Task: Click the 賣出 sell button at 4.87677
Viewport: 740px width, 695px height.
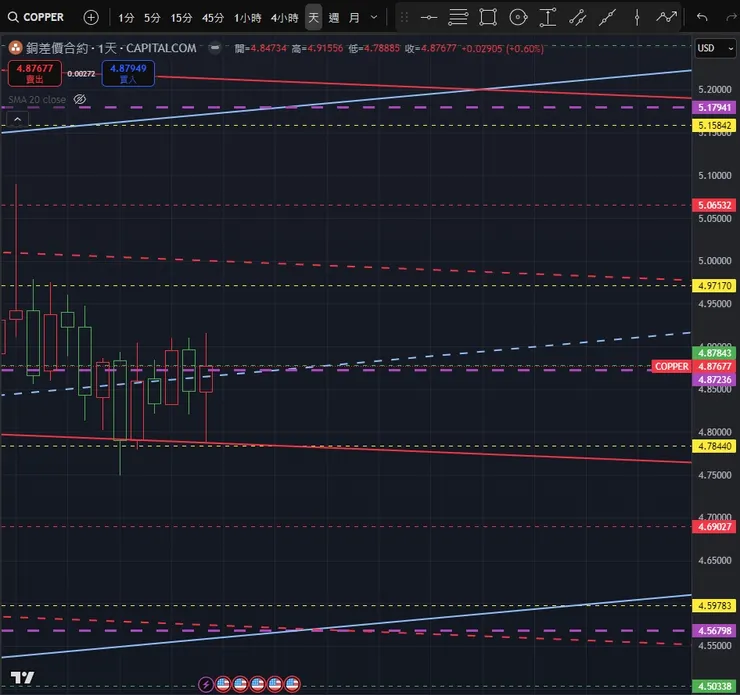Action: (x=34, y=74)
